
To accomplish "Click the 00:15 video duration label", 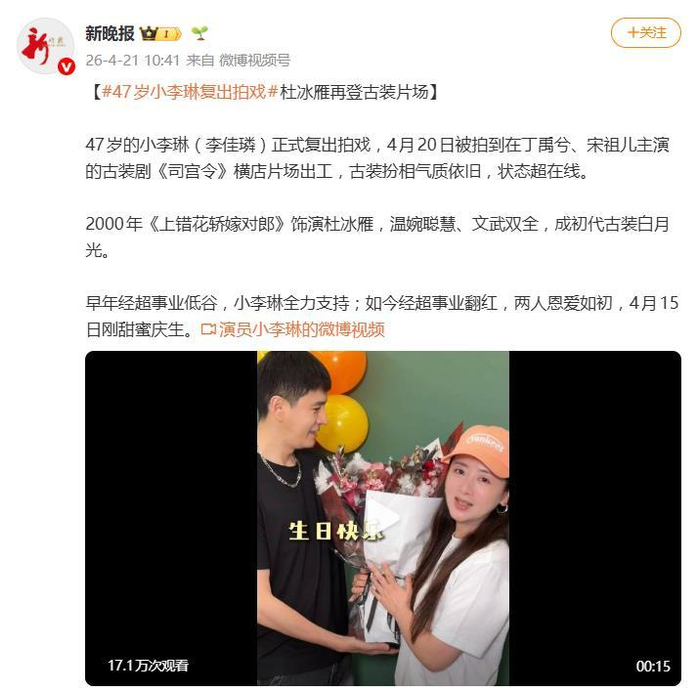I will [653, 667].
